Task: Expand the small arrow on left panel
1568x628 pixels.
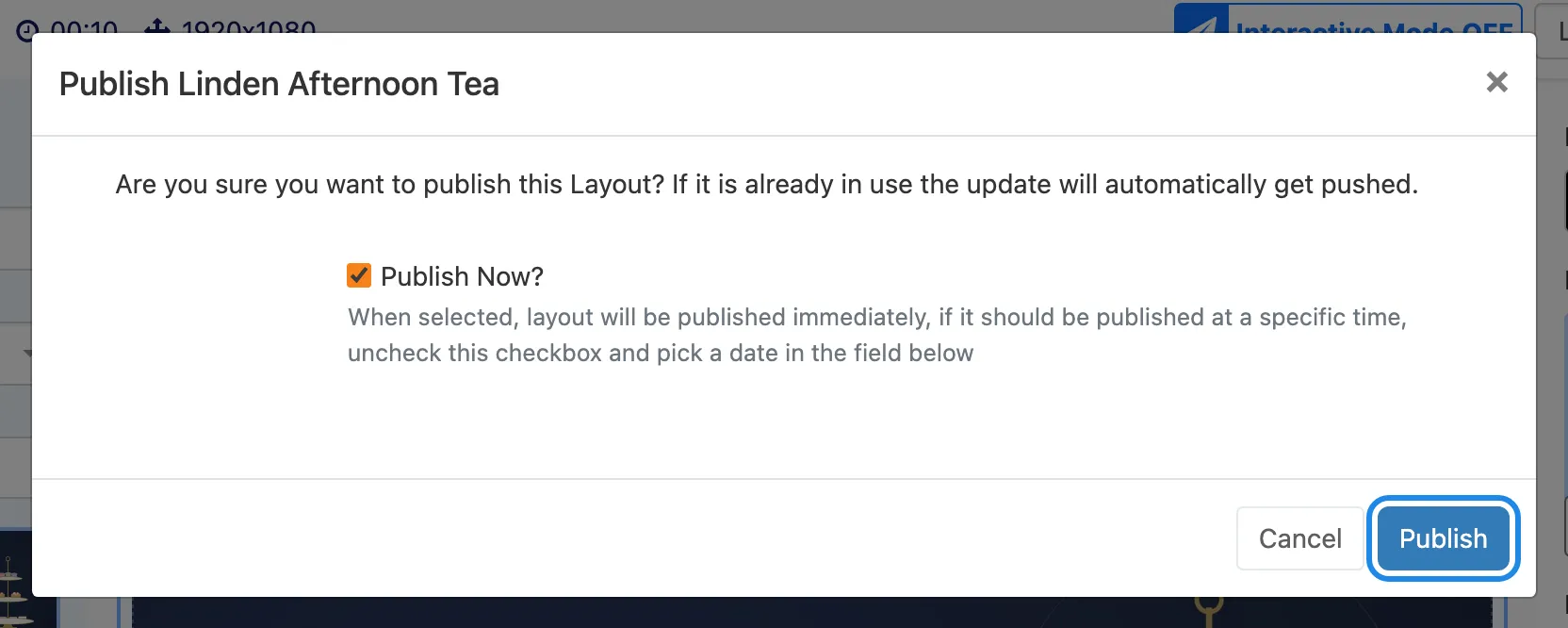Action: 27,354
